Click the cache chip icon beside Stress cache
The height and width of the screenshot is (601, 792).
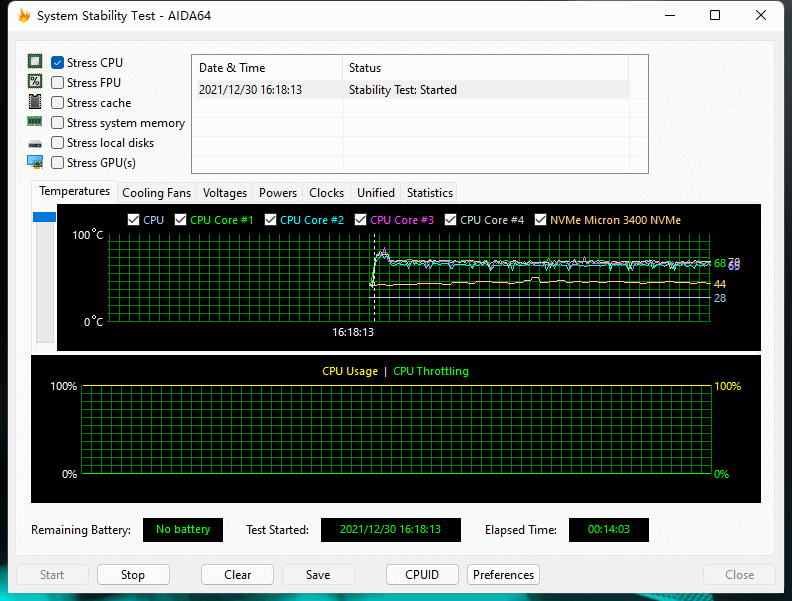point(35,102)
